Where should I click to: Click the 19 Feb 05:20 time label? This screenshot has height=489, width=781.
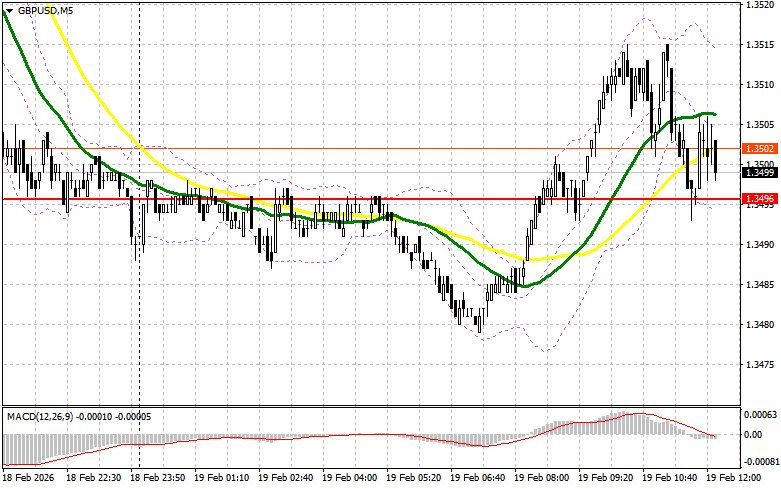click(413, 478)
